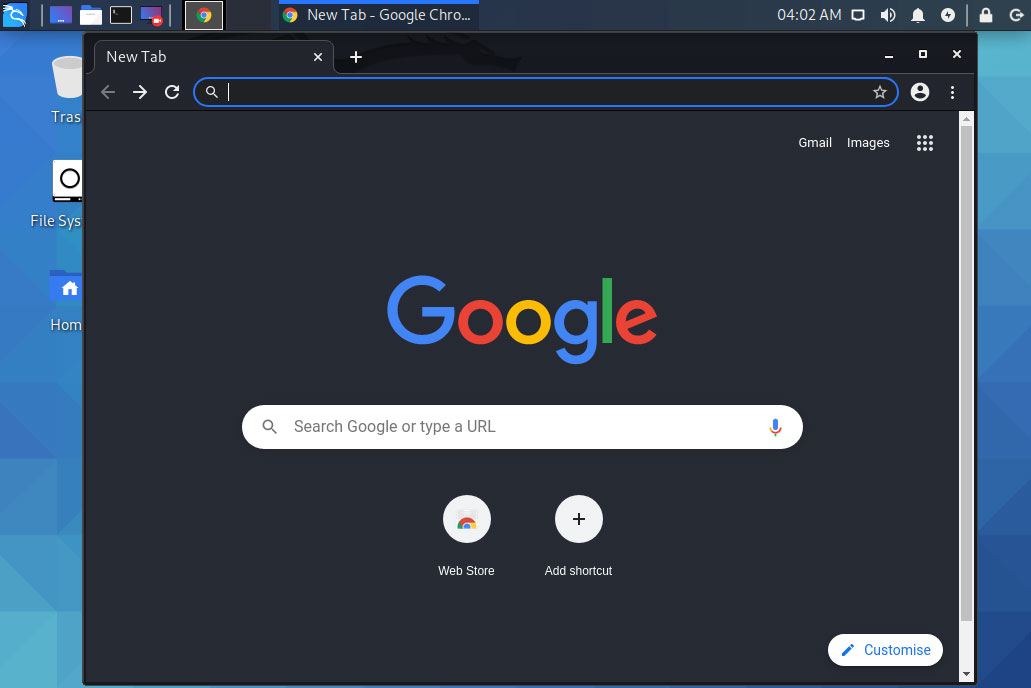Open the Chrome Web Store shortcut
1031x688 pixels.
pos(466,519)
